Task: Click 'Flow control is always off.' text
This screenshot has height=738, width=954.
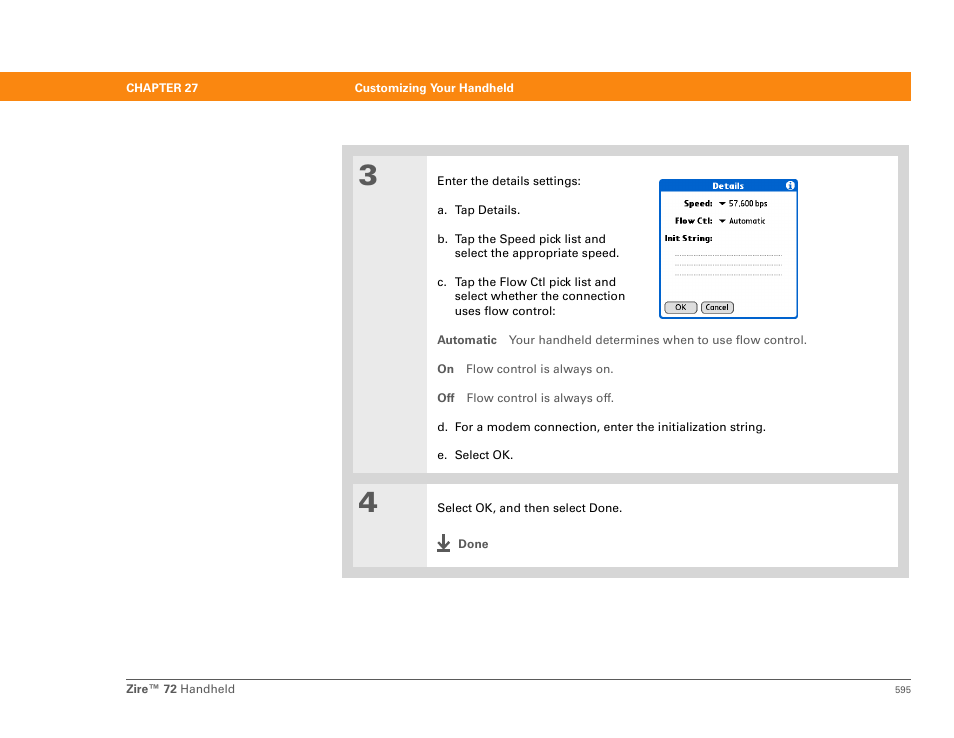Action: click(540, 398)
